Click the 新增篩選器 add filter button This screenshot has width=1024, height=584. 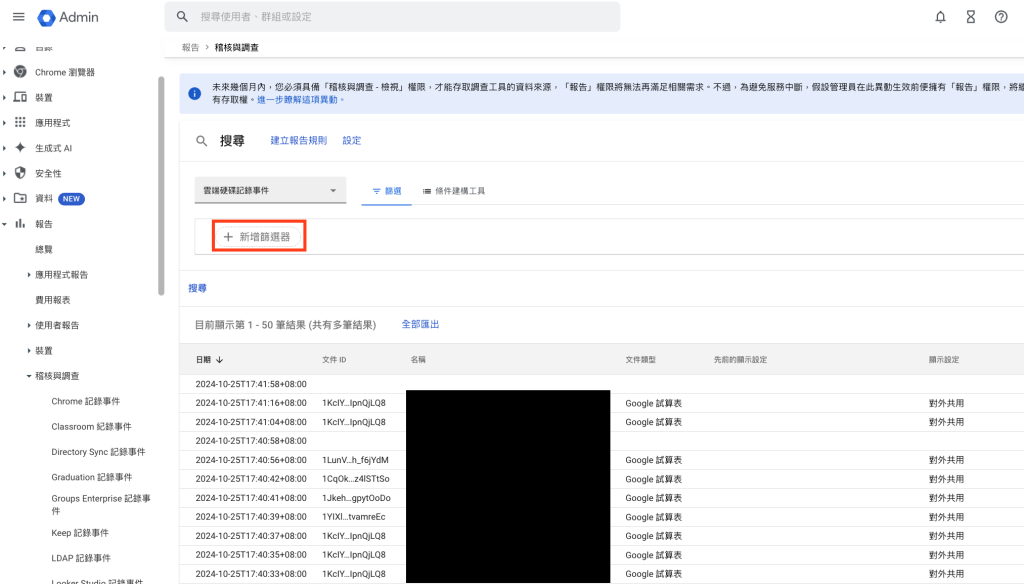click(259, 236)
